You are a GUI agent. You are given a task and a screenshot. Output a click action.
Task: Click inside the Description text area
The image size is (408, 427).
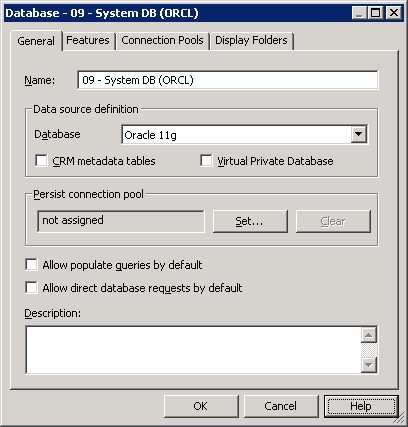193,350
